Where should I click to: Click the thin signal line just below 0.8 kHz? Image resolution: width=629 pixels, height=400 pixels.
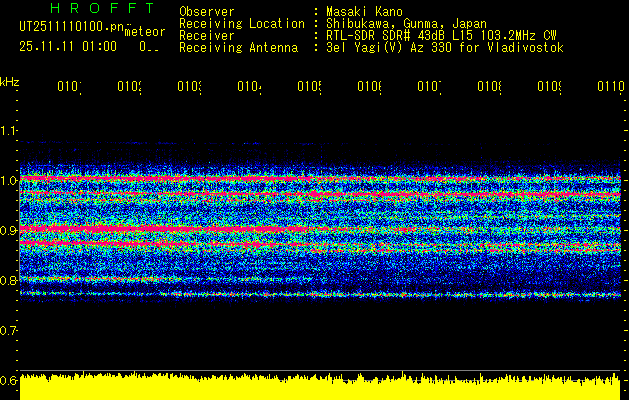click(320, 294)
